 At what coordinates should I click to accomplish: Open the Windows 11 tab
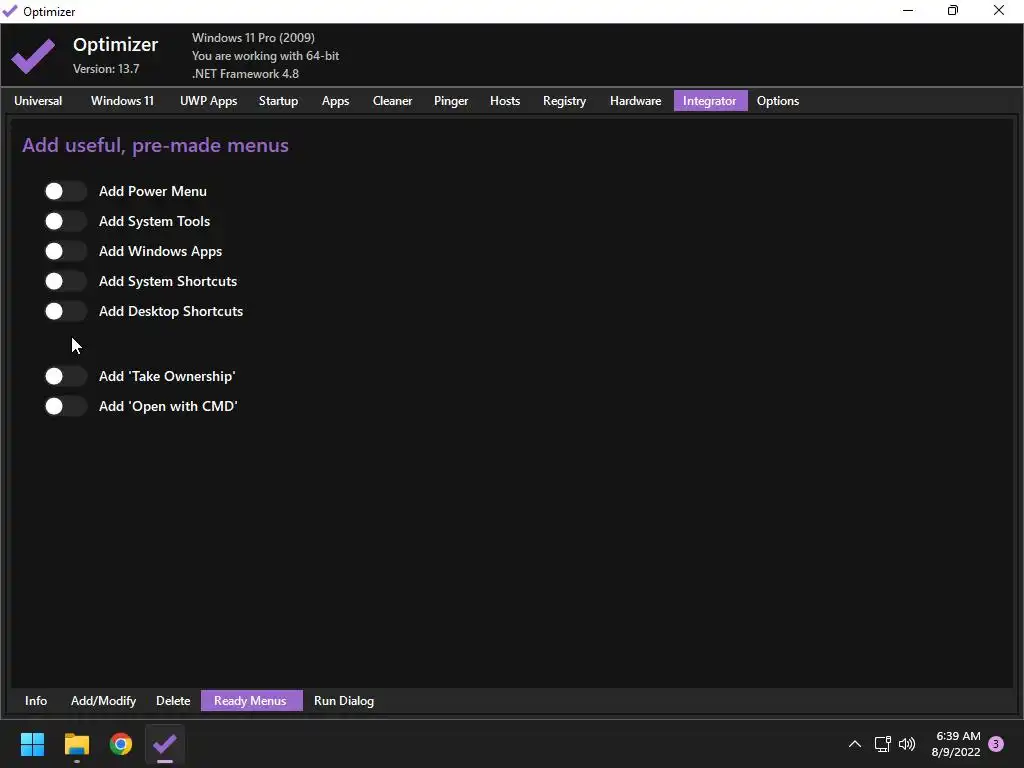click(x=122, y=101)
